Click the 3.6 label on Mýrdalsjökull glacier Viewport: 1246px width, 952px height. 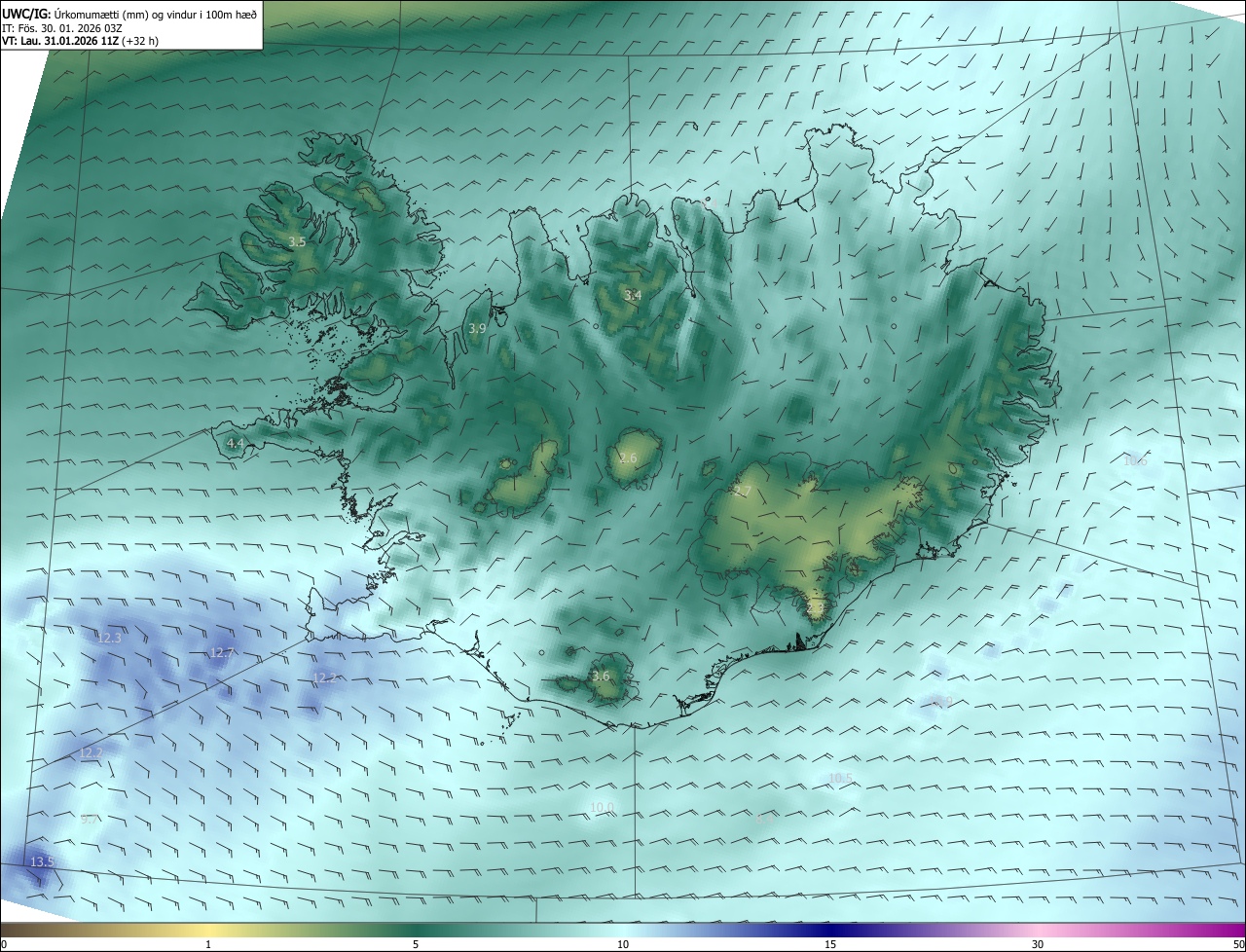point(601,676)
